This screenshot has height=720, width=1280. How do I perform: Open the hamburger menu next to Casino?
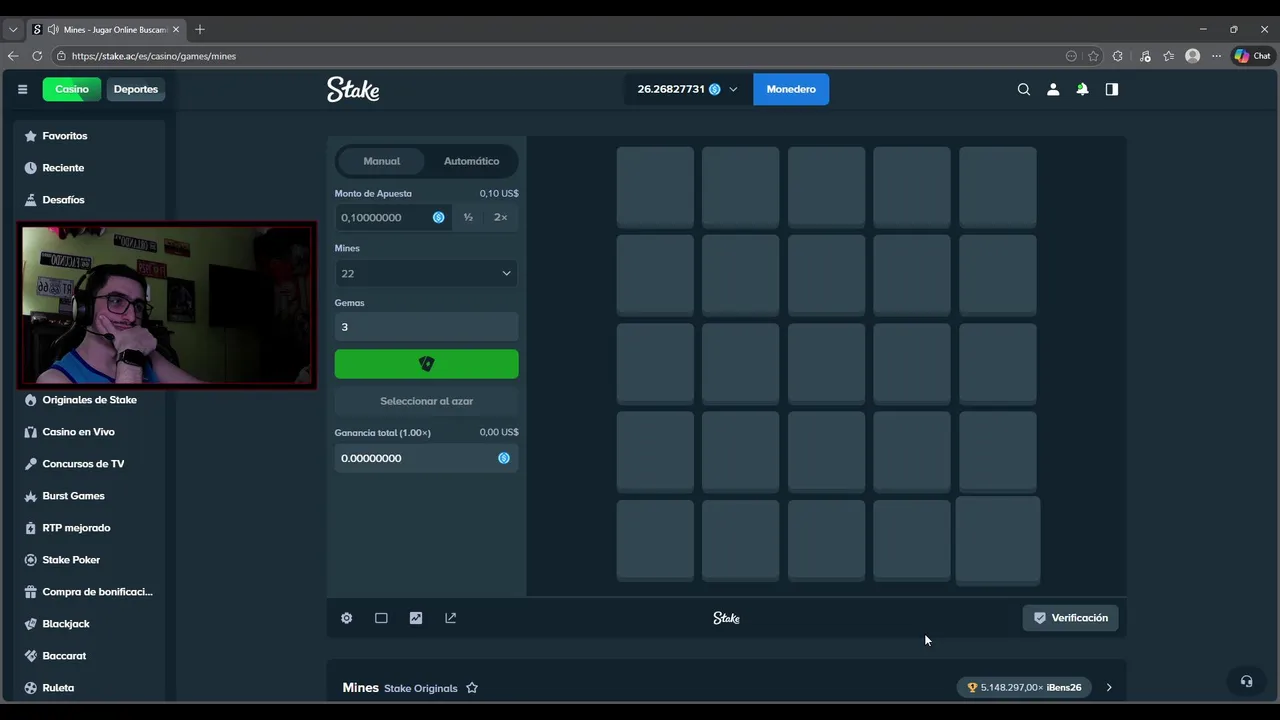pyautogui.click(x=22, y=89)
